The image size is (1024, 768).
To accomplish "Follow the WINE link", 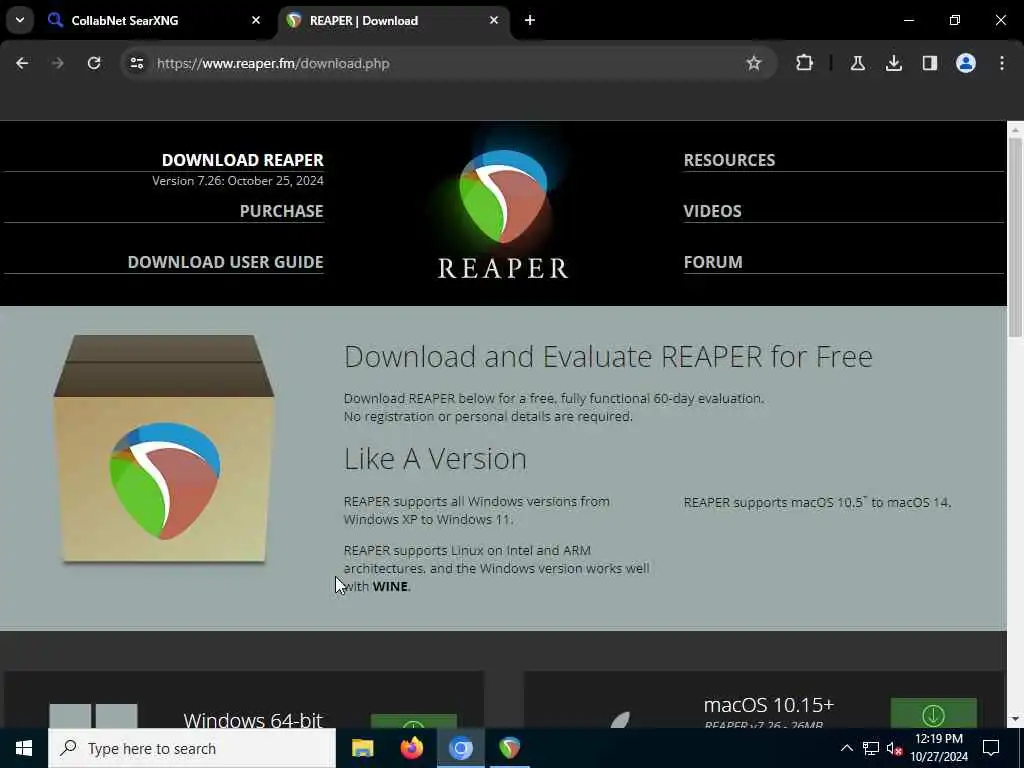I will [390, 586].
